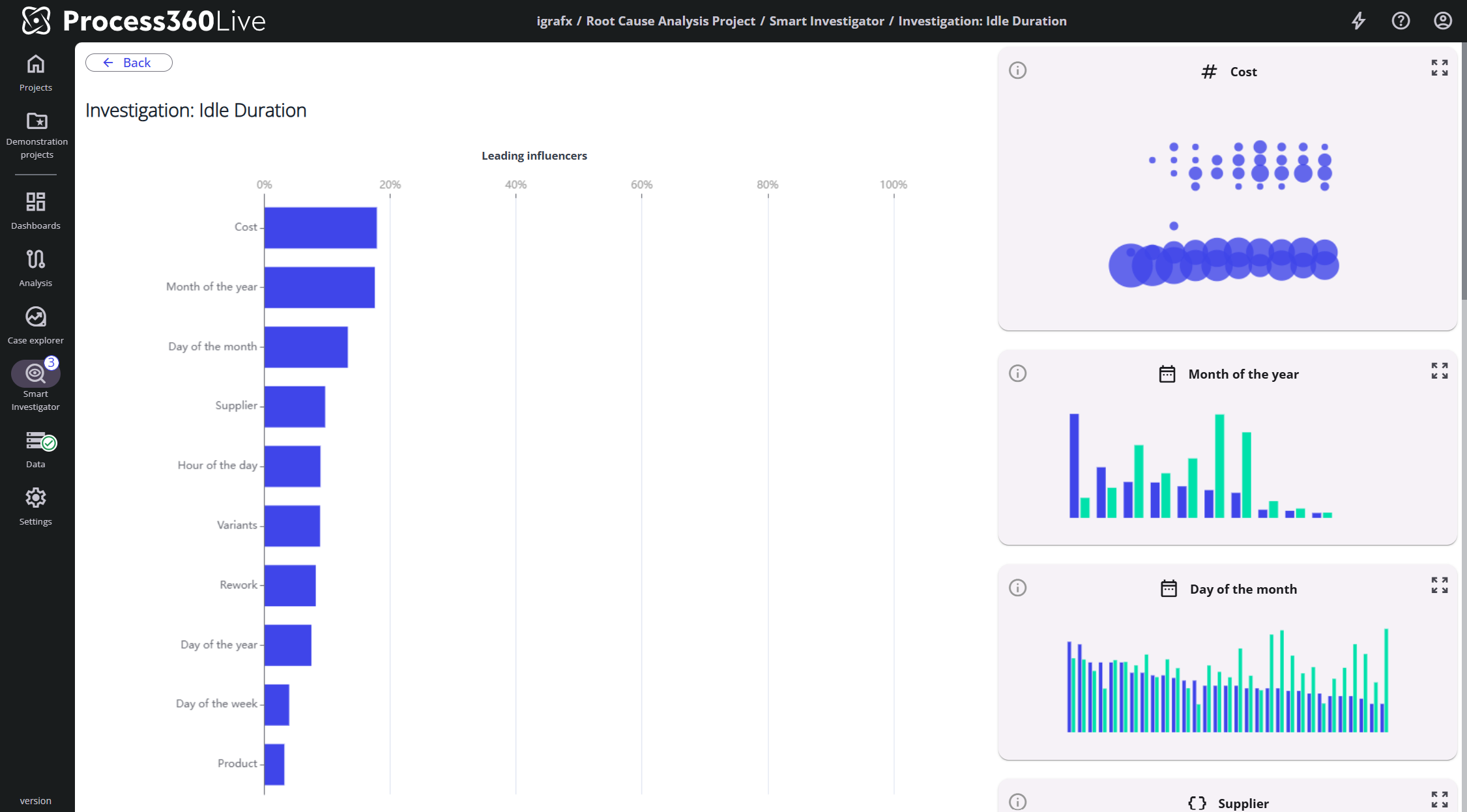
Task: Show info for the Cost card
Action: click(1018, 70)
